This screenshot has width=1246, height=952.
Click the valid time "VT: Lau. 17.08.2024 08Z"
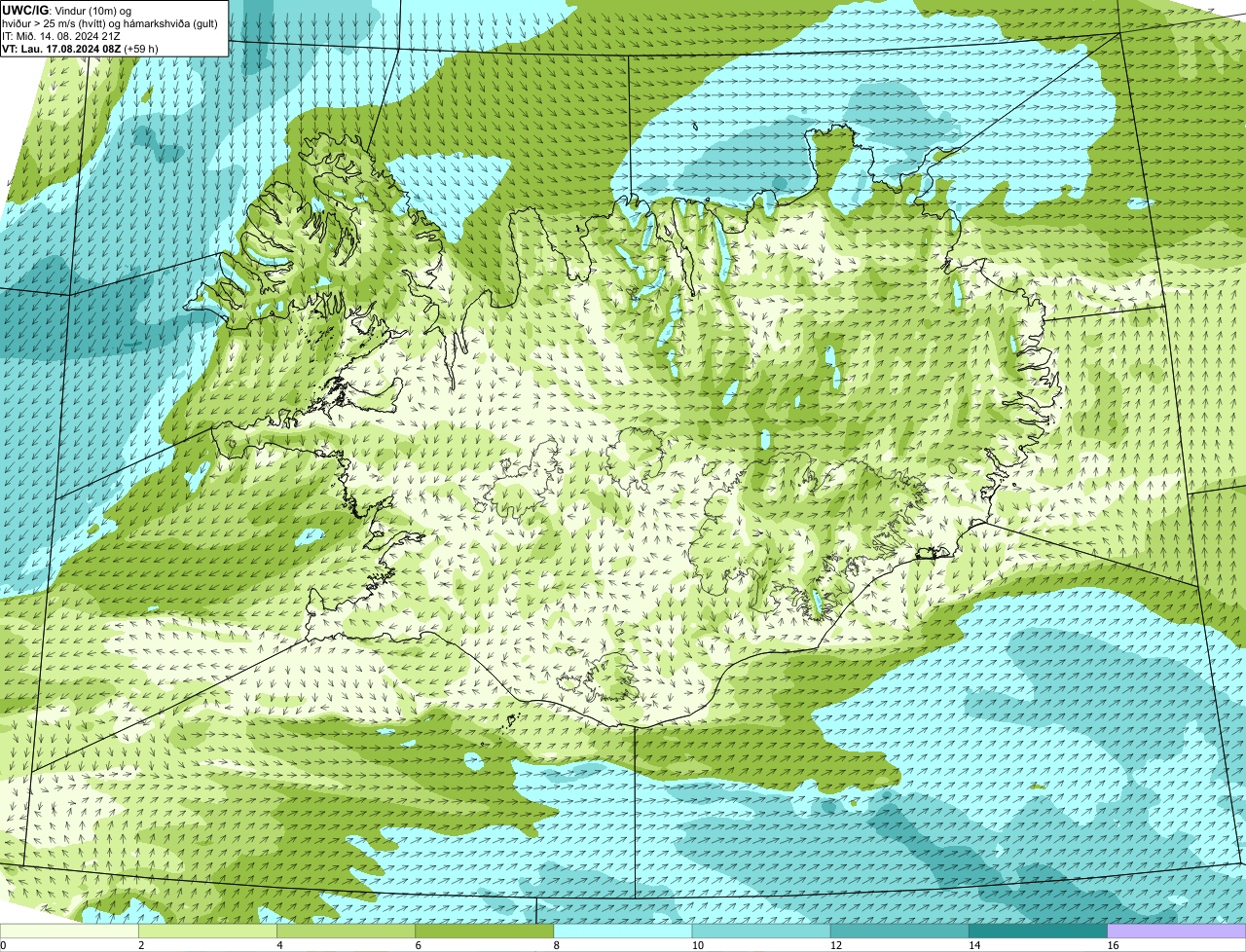(x=61, y=49)
